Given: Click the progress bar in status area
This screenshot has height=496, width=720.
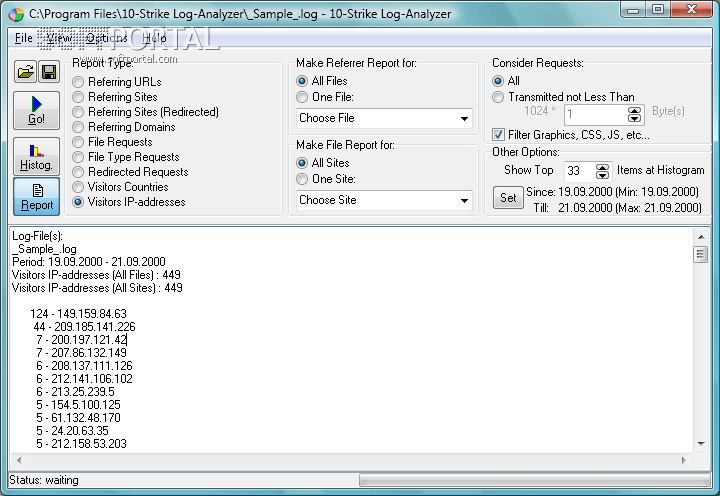Looking at the screenshot, I should (x=535, y=480).
